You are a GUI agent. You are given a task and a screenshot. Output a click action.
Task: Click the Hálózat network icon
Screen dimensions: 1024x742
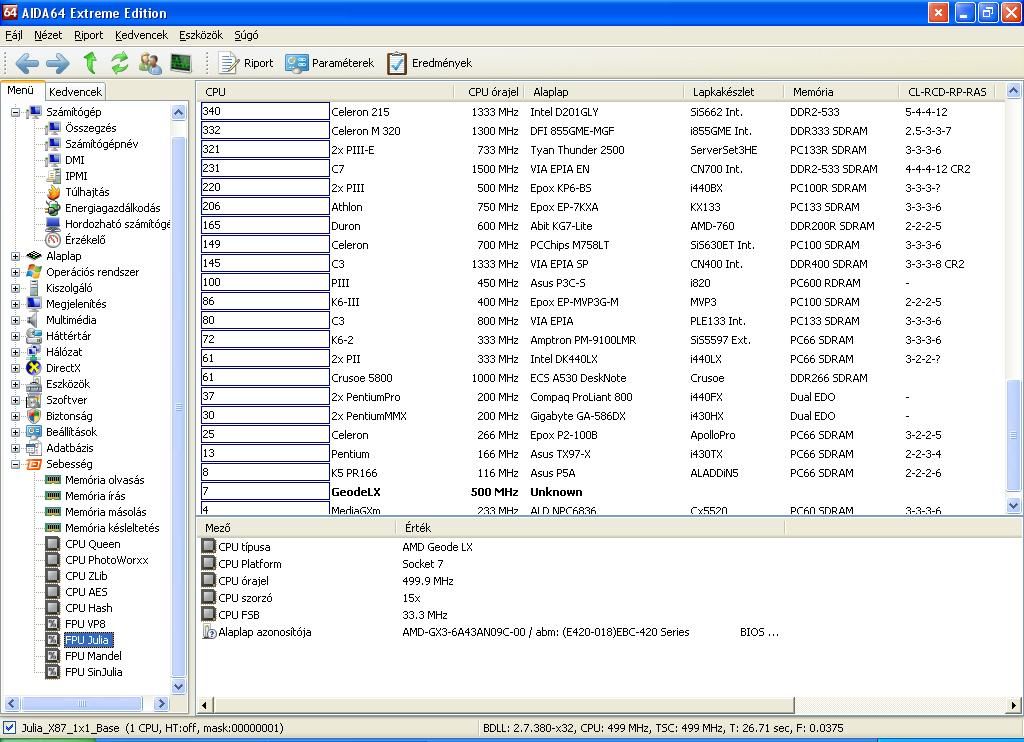(34, 352)
